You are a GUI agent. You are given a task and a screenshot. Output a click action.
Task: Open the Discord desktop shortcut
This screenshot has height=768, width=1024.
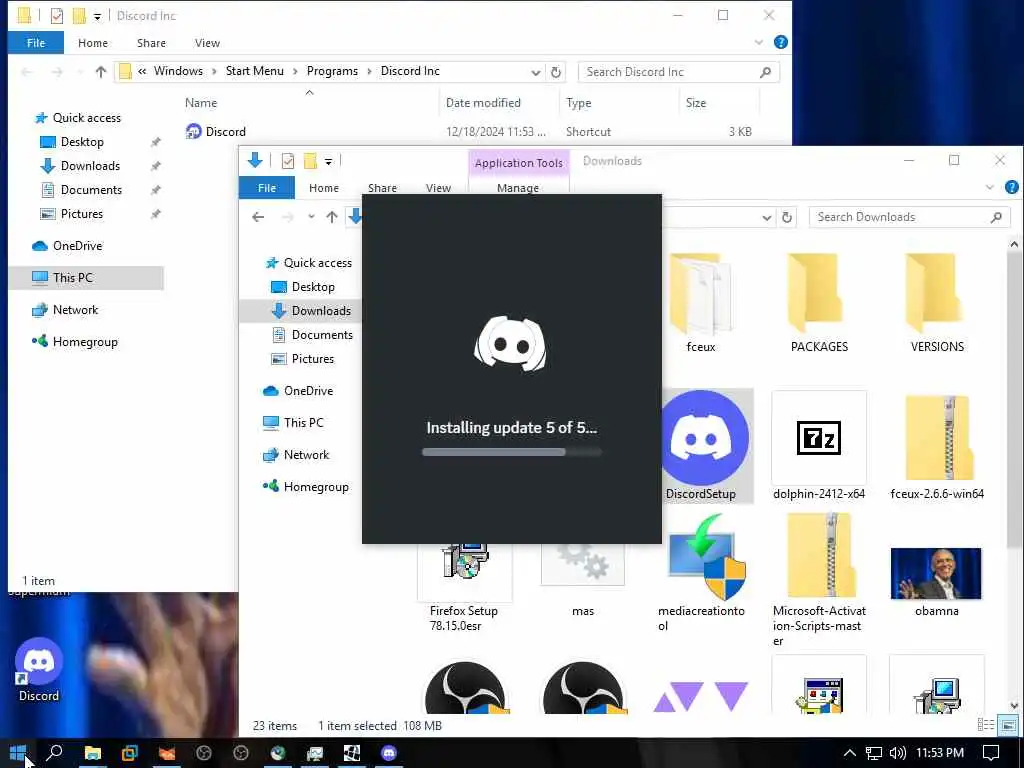[39, 670]
